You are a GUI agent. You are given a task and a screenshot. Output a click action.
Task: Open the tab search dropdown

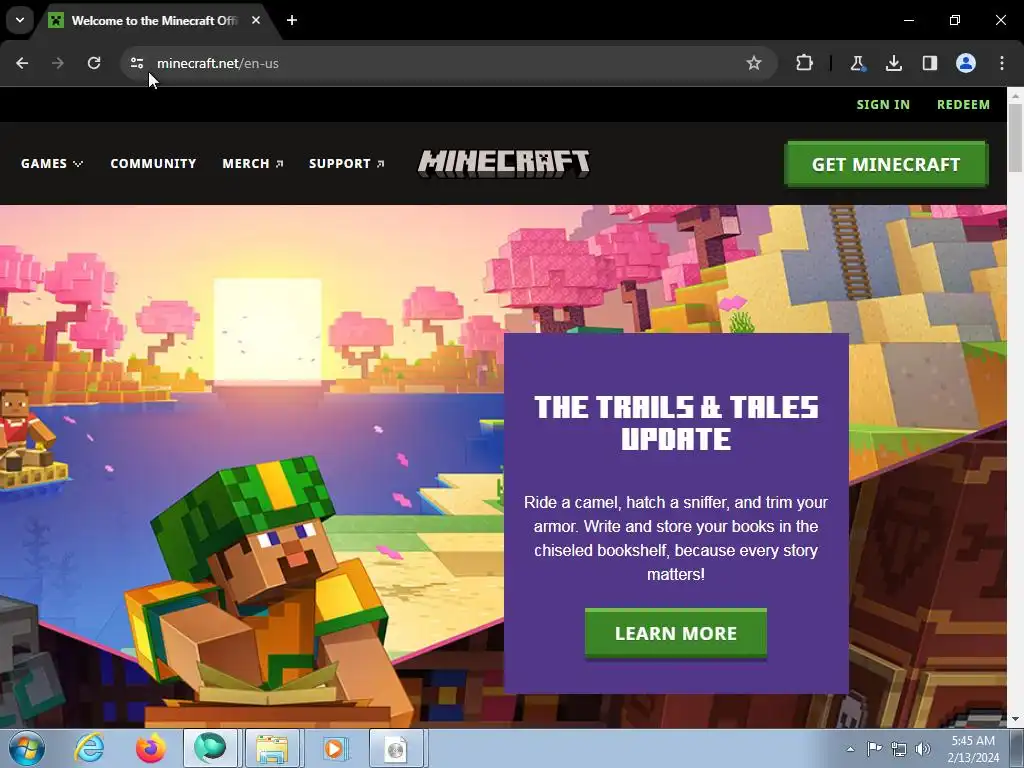(x=20, y=20)
